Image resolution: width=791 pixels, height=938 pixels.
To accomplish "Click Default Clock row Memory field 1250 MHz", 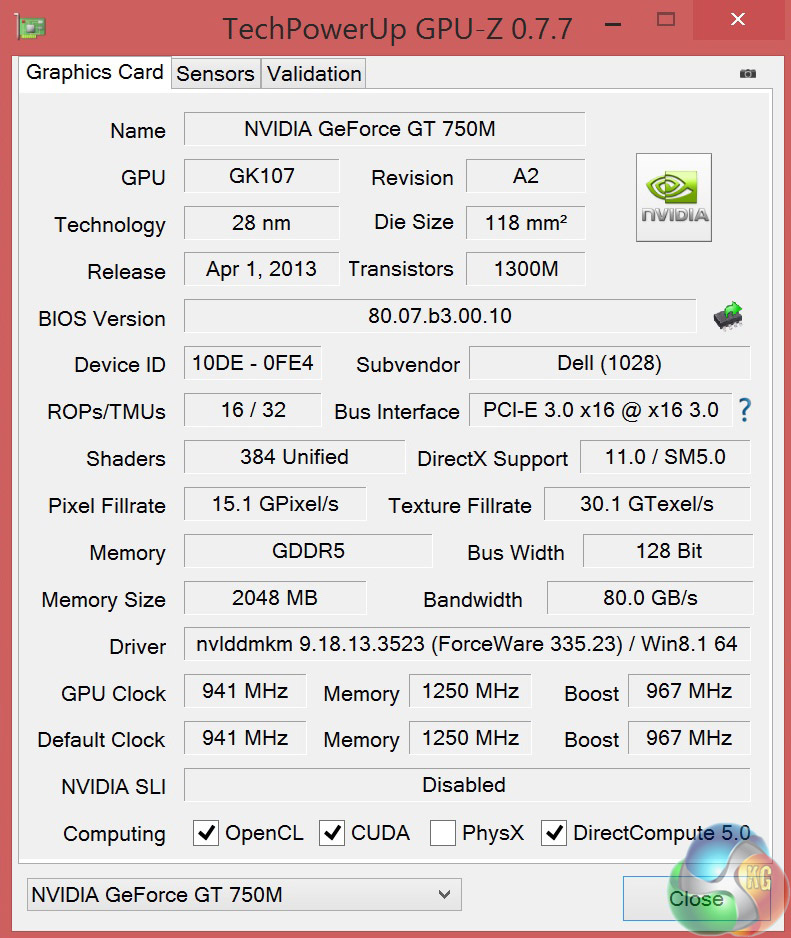I will pyautogui.click(x=470, y=738).
